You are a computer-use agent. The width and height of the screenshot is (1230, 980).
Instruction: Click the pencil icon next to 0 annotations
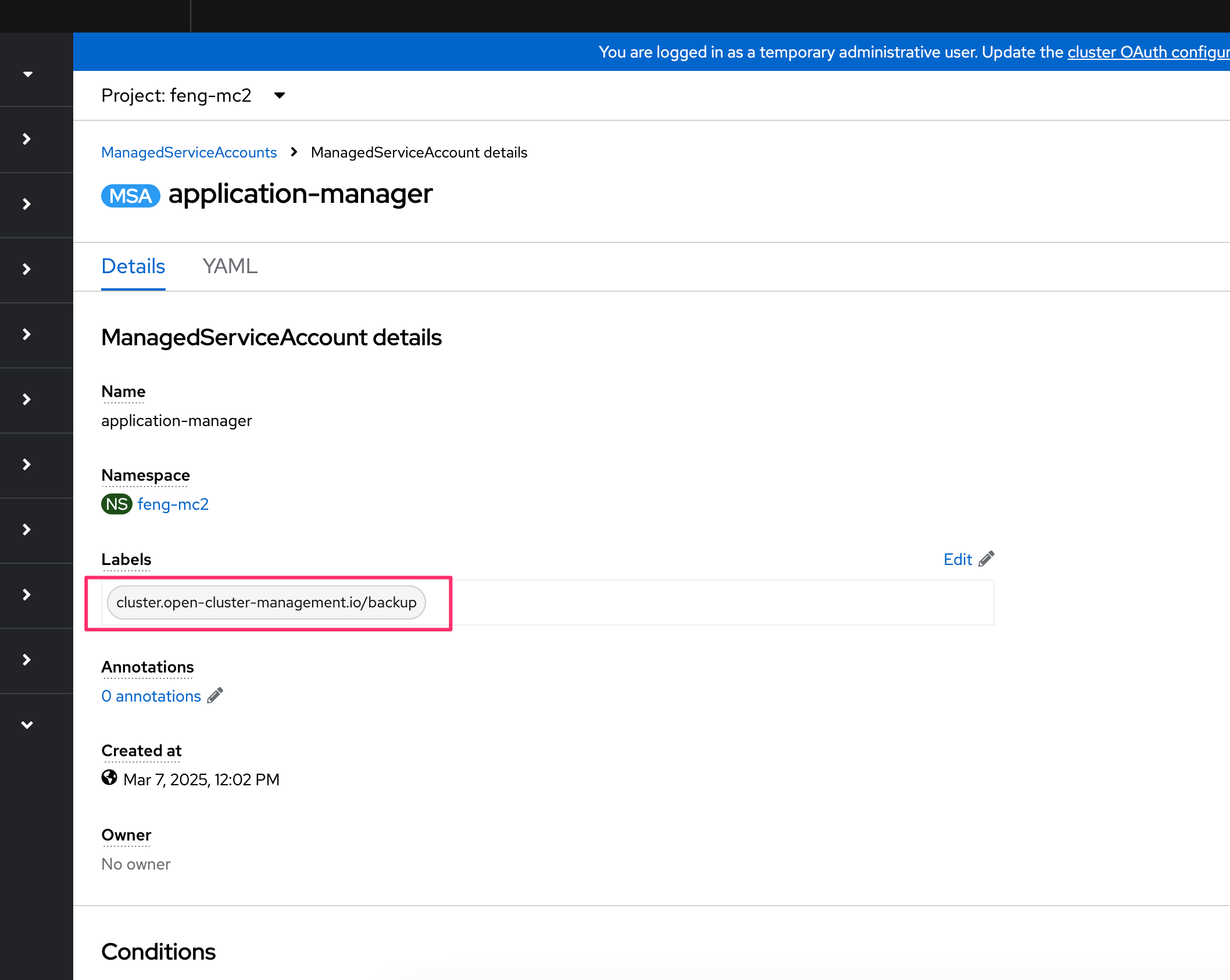(215, 696)
